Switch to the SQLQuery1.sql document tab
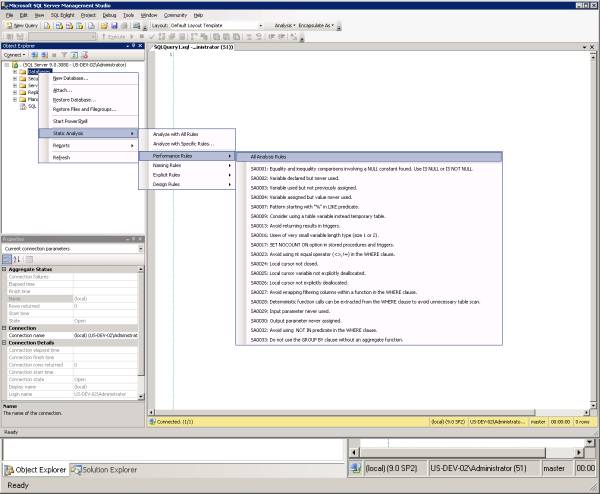This screenshot has height=494, width=600. (193, 47)
